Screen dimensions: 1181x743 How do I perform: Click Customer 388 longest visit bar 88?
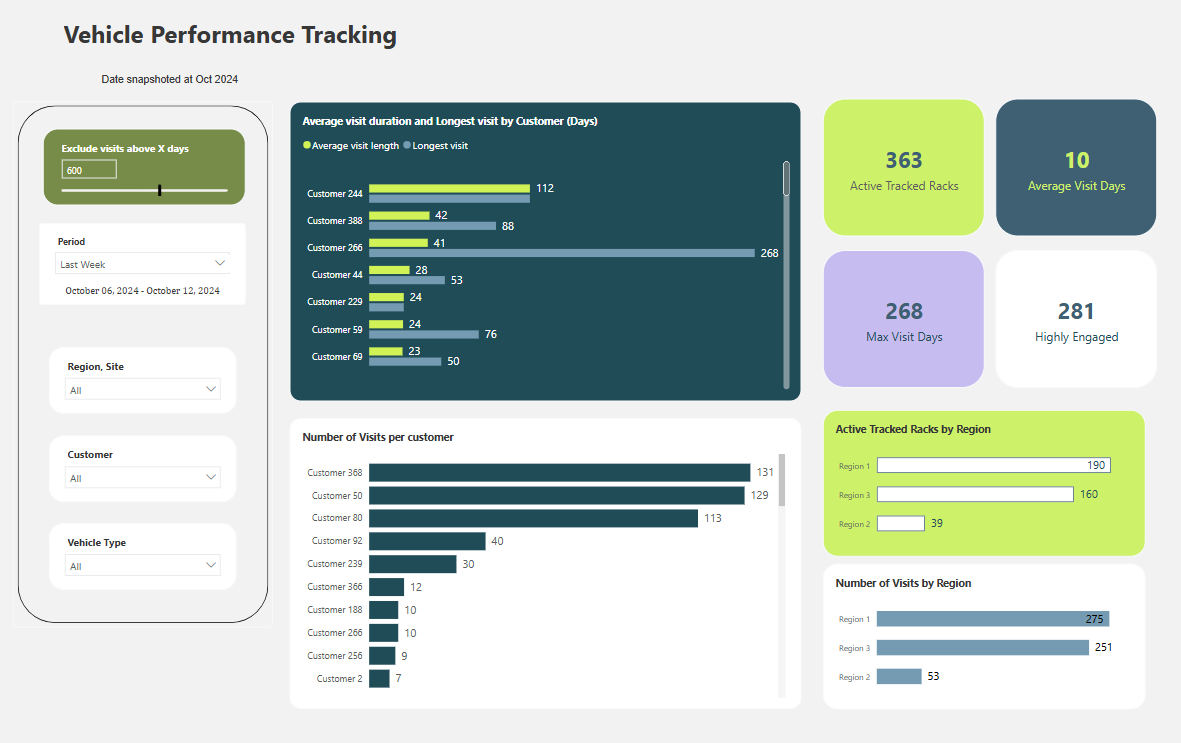[432, 226]
